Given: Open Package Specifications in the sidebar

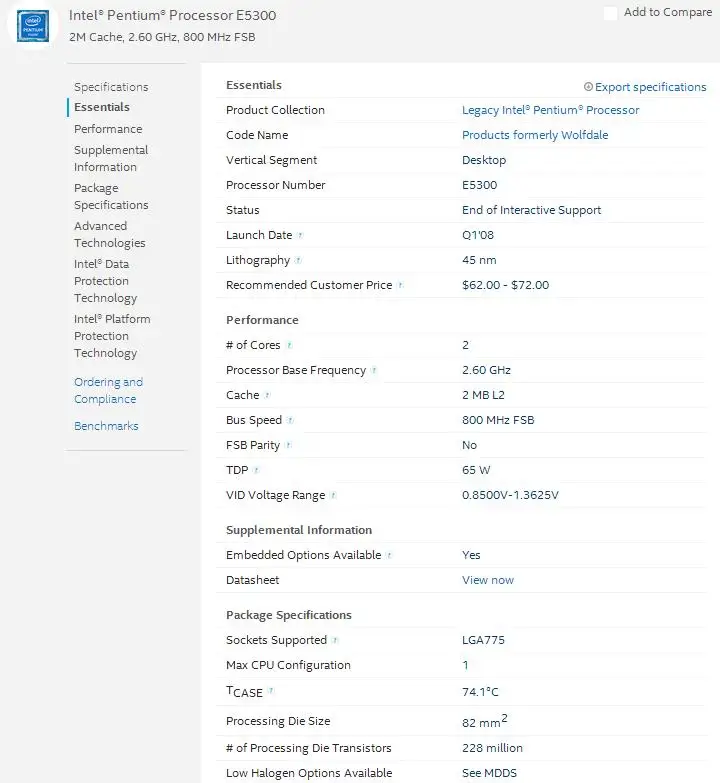Looking at the screenshot, I should 111,196.
